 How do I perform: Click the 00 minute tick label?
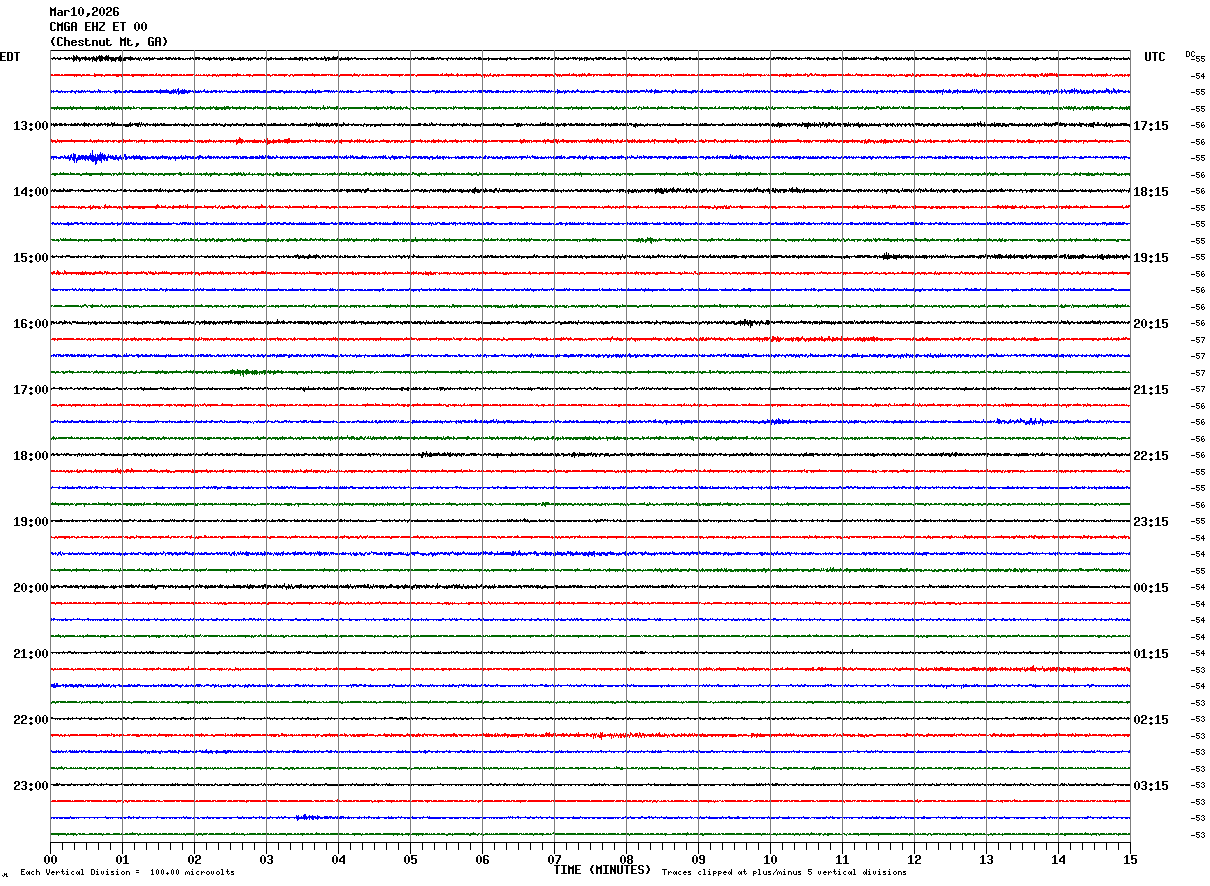tap(50, 859)
